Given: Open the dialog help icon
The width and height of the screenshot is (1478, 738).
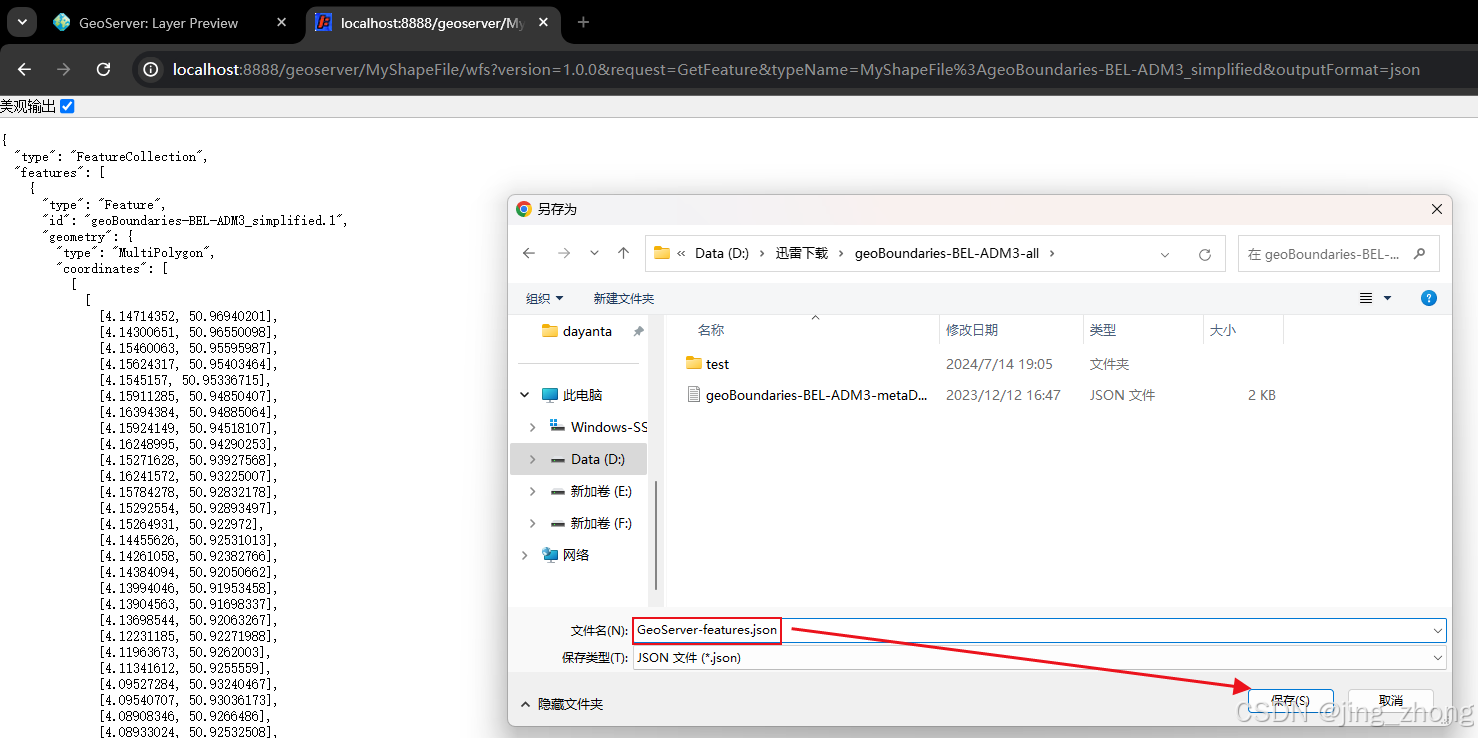Looking at the screenshot, I should click(x=1429, y=298).
